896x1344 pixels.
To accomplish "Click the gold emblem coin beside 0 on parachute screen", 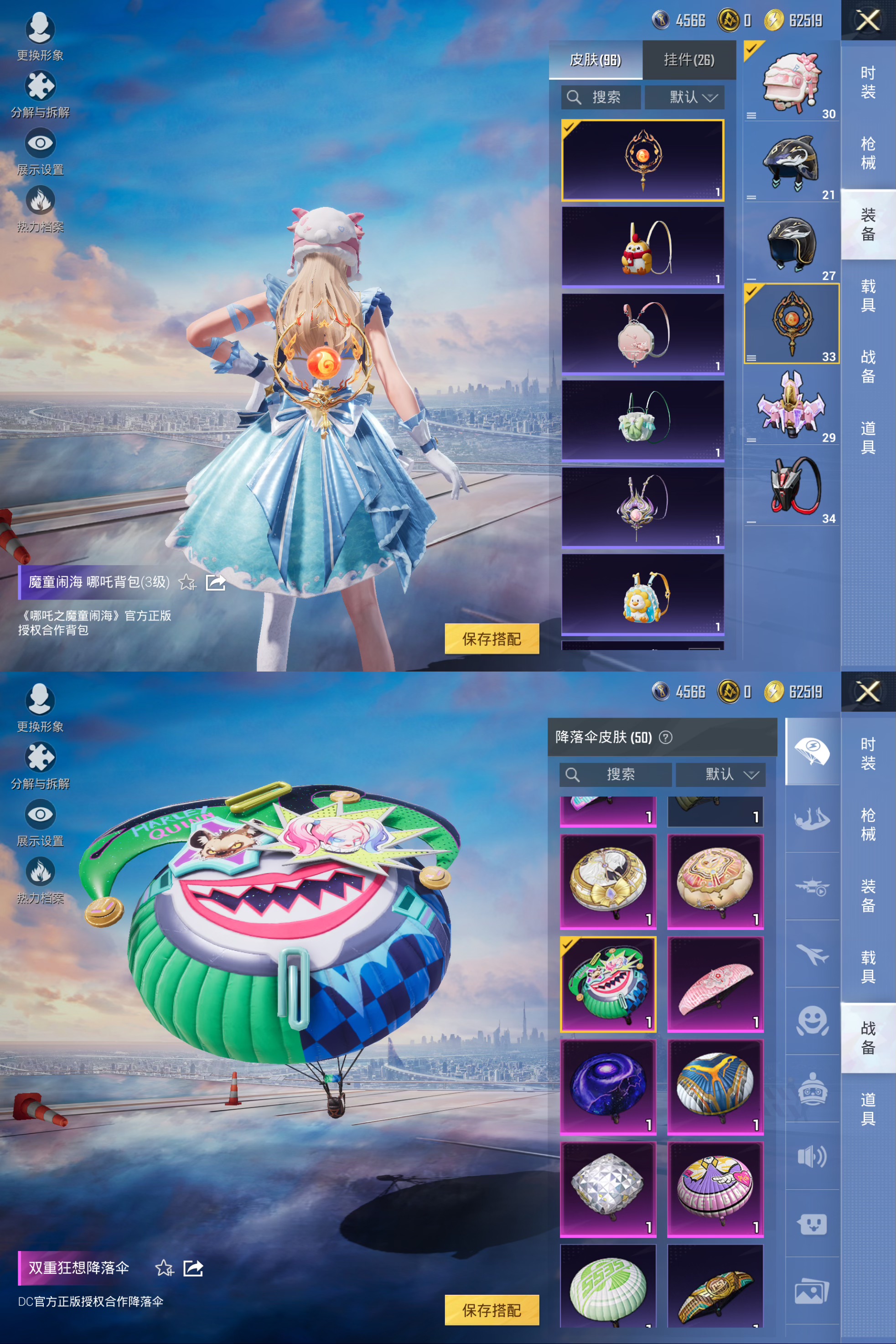I will (729, 691).
